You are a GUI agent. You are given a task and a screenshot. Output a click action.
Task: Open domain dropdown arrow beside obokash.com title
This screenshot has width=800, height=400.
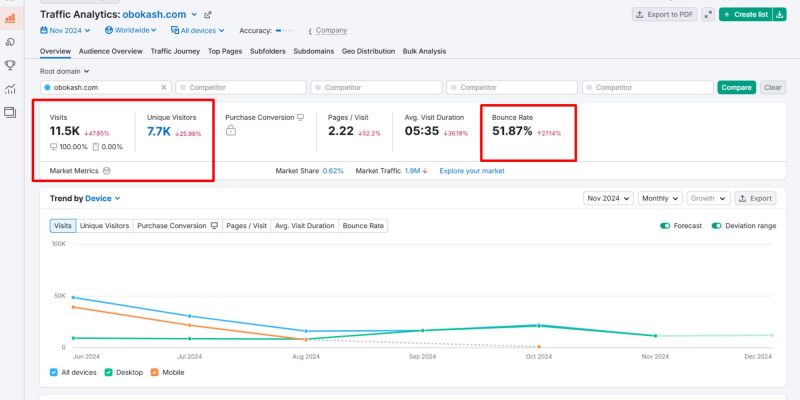point(194,14)
